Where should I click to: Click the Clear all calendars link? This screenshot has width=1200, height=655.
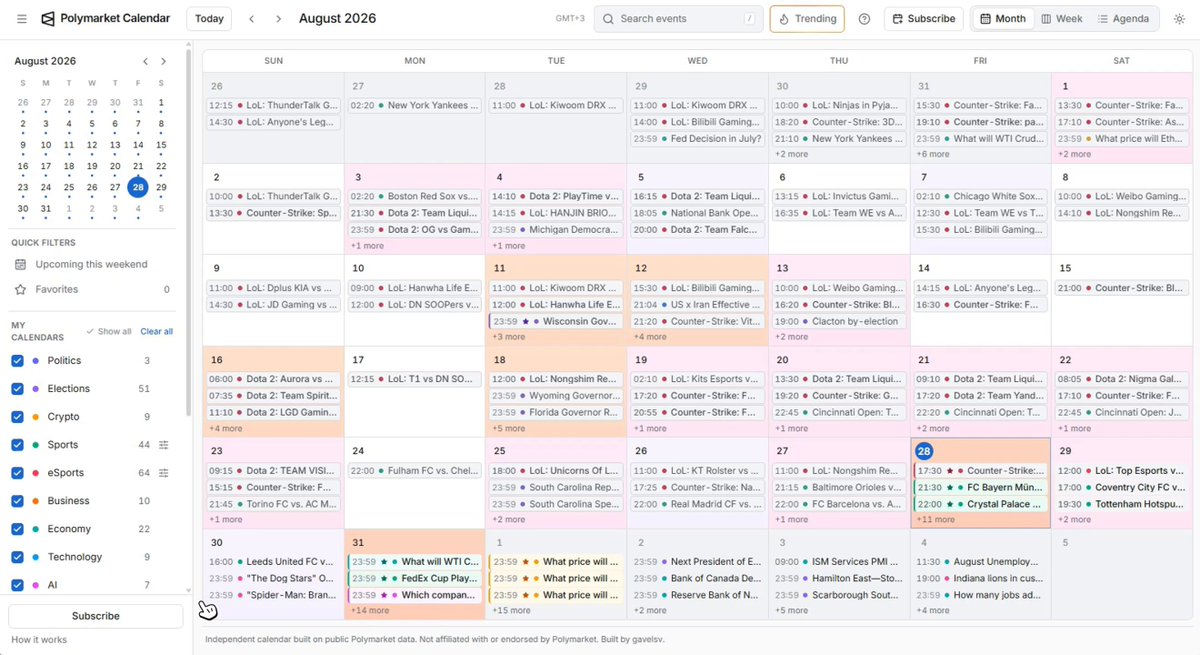click(x=156, y=332)
